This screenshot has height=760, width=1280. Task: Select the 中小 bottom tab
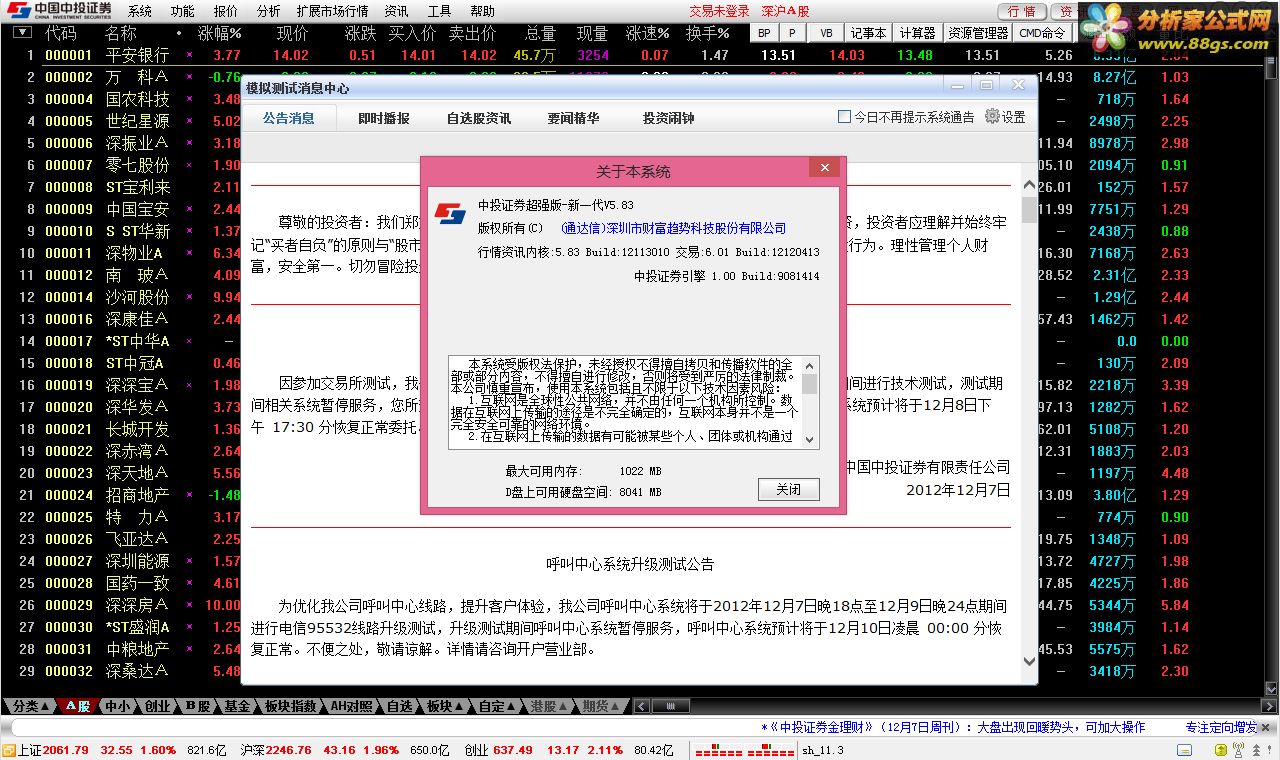click(120, 706)
